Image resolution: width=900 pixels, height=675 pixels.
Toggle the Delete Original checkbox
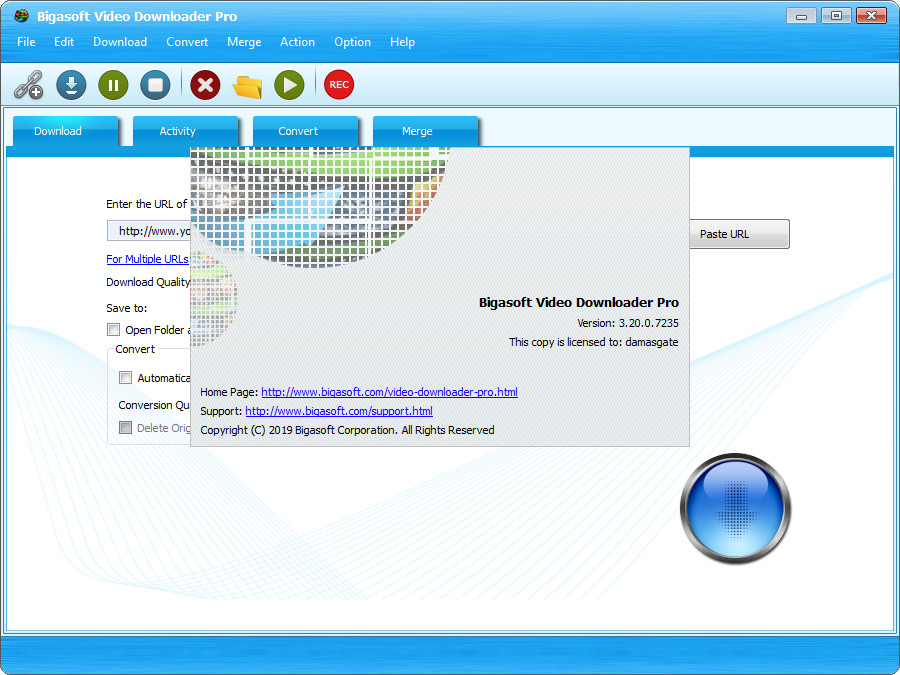click(125, 428)
